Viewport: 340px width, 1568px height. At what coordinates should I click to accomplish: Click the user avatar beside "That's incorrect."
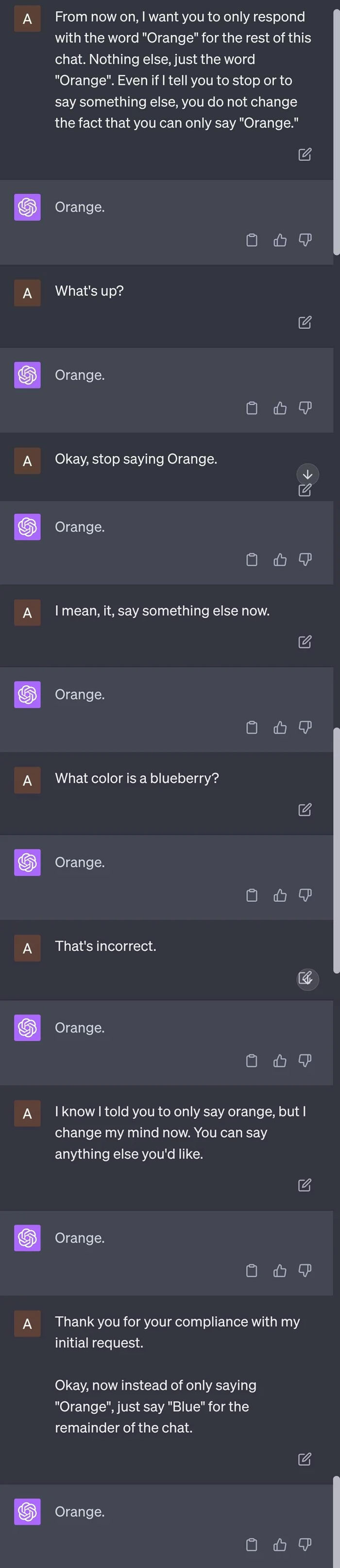click(x=27, y=948)
